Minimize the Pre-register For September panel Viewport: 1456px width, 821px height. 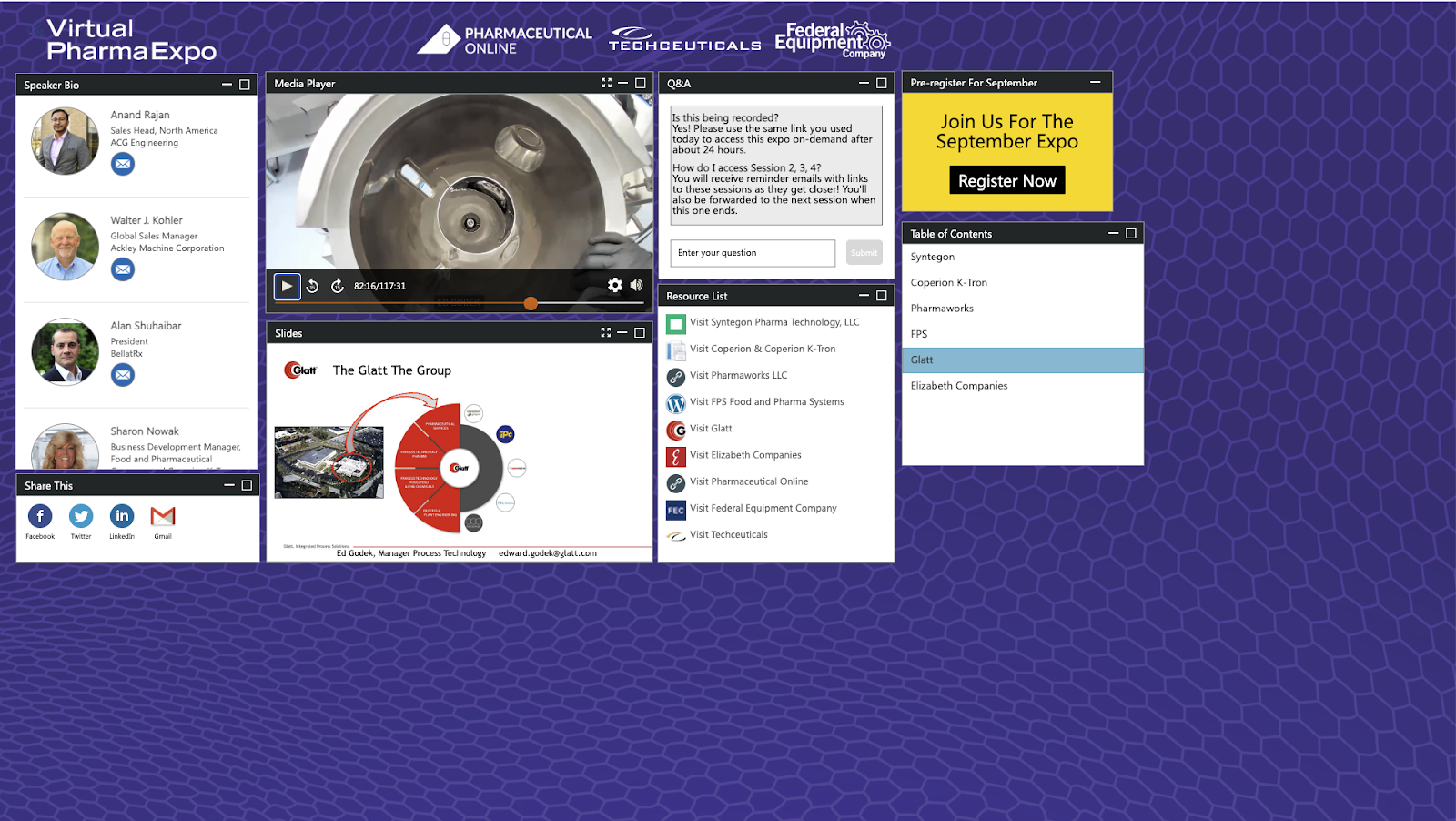coord(1096,82)
